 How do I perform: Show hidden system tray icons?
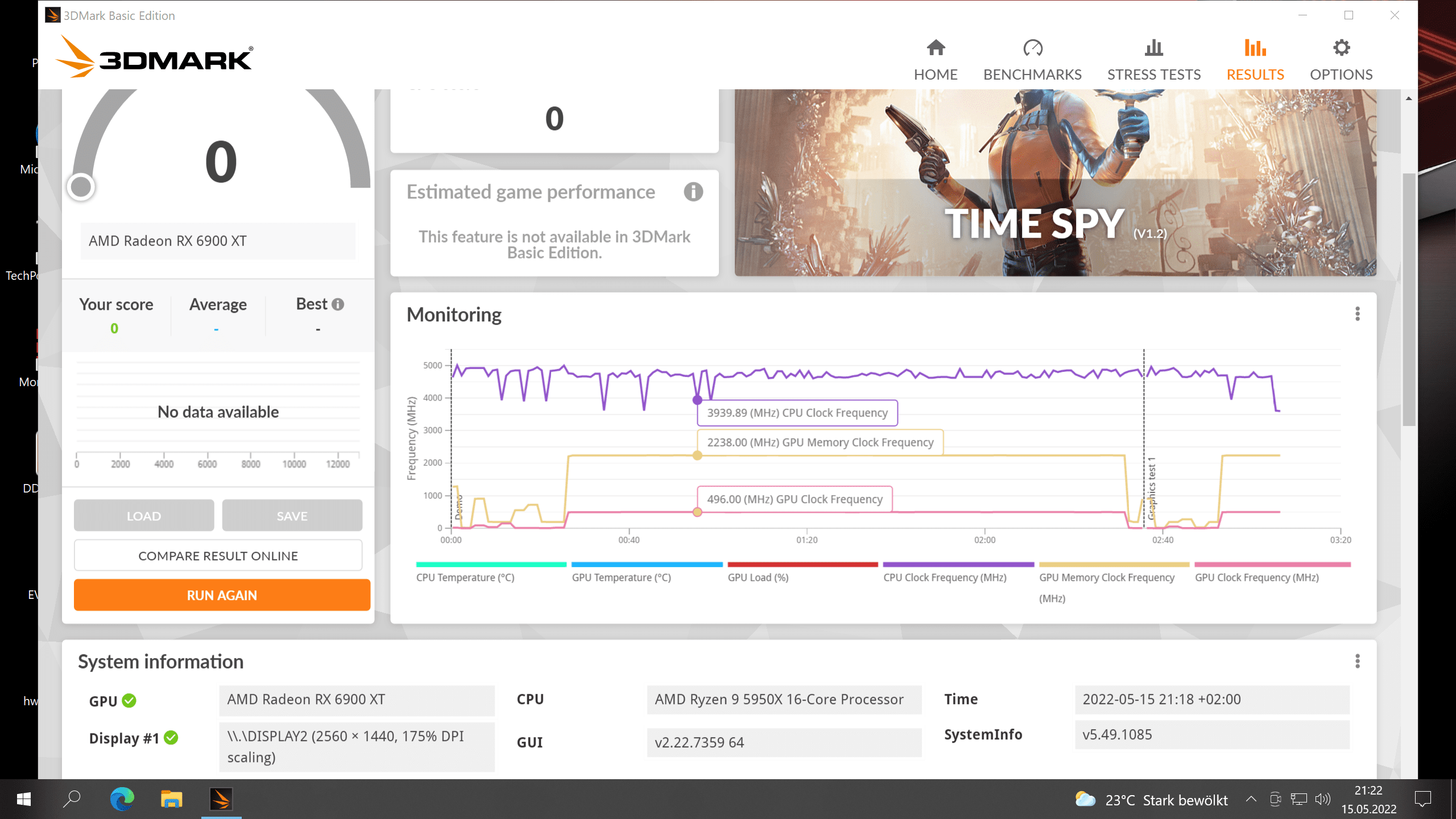[1251, 799]
